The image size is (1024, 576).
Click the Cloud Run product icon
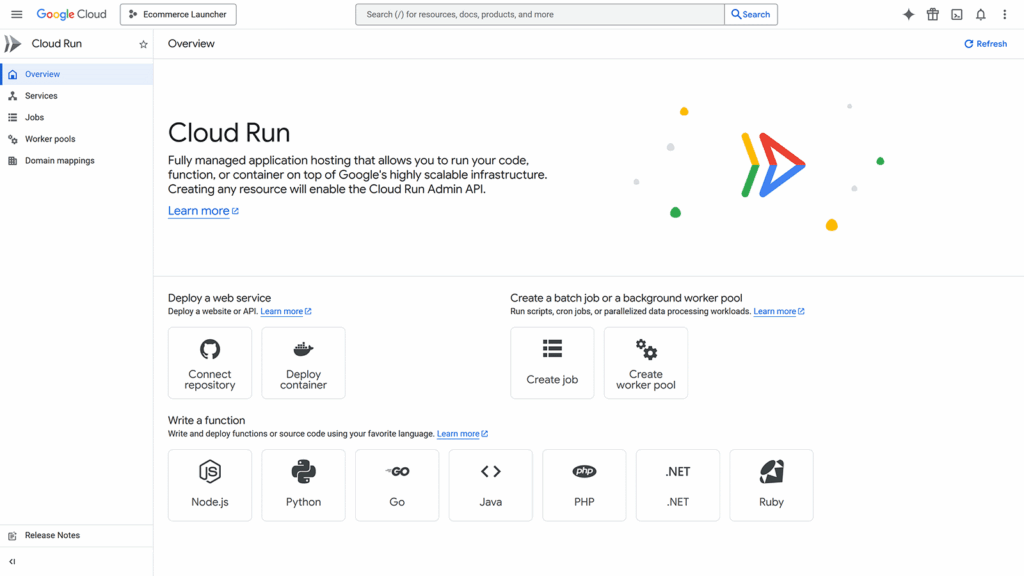point(13,44)
